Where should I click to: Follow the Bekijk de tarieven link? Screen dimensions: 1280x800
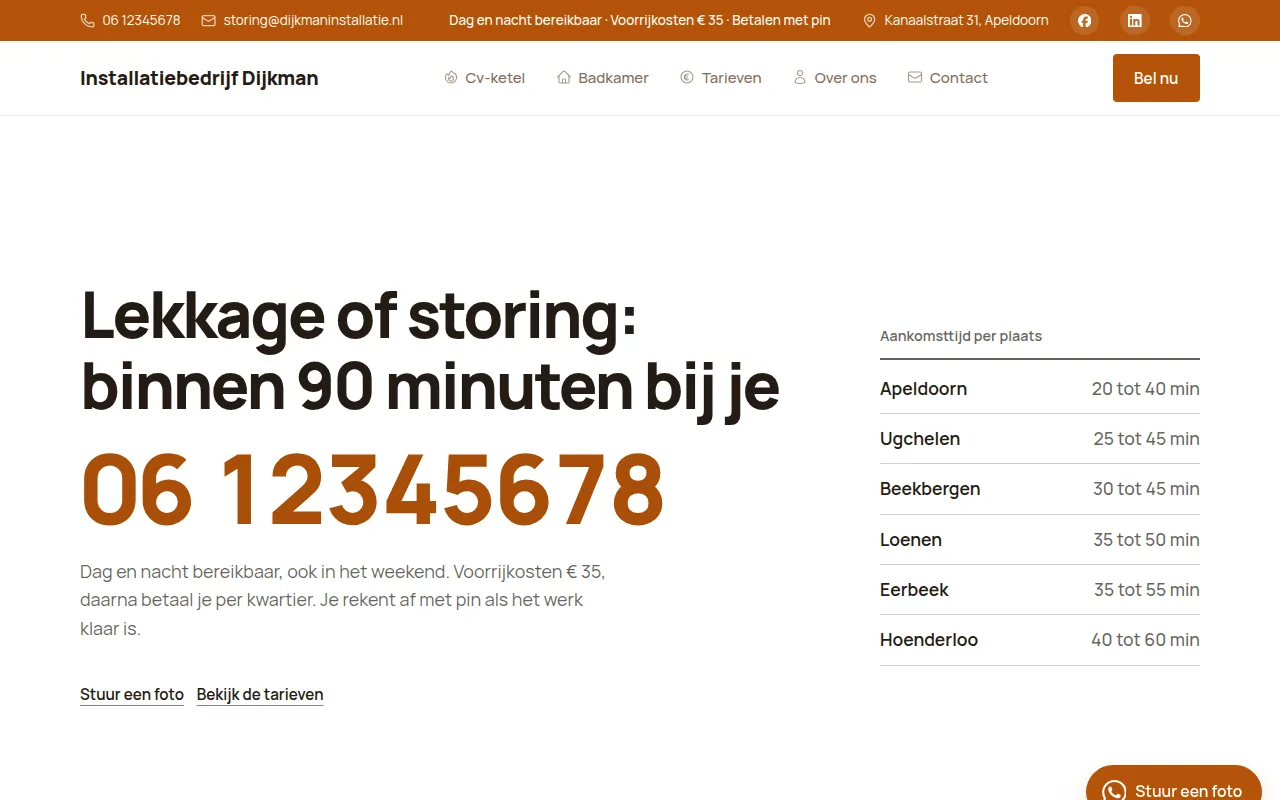pos(260,694)
